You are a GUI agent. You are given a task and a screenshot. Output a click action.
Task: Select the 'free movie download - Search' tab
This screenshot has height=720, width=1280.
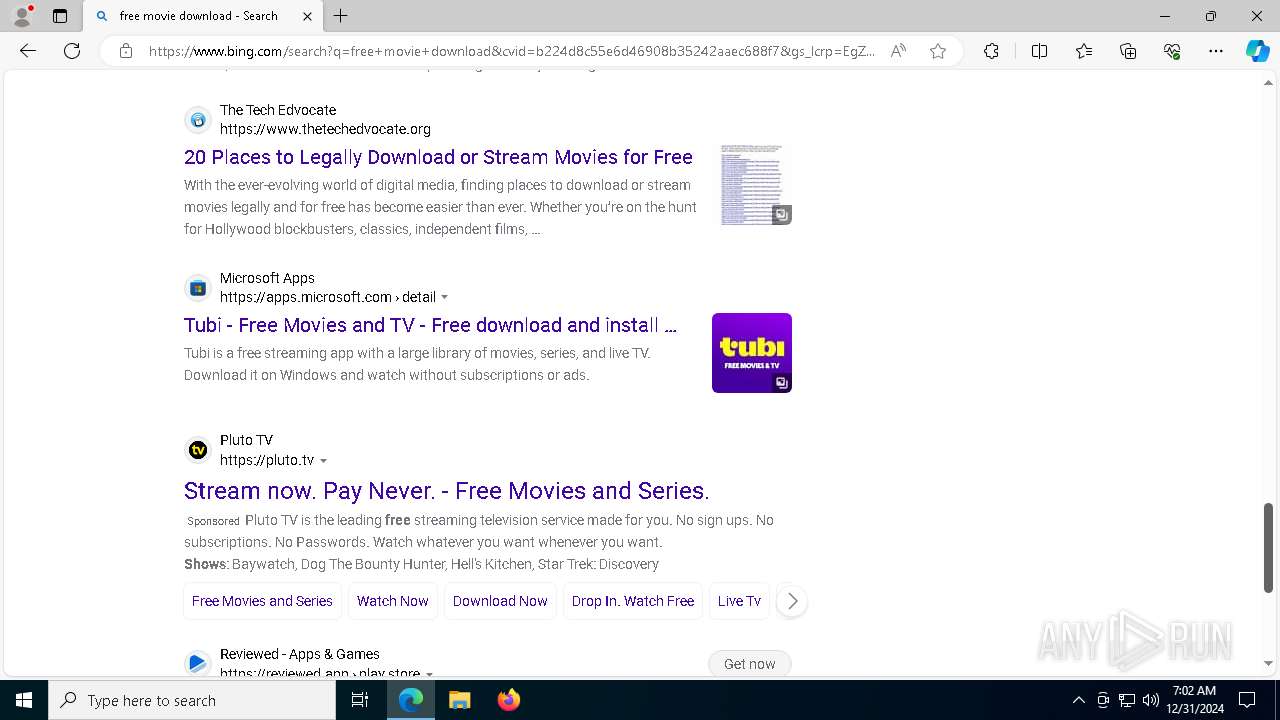[x=198, y=16]
